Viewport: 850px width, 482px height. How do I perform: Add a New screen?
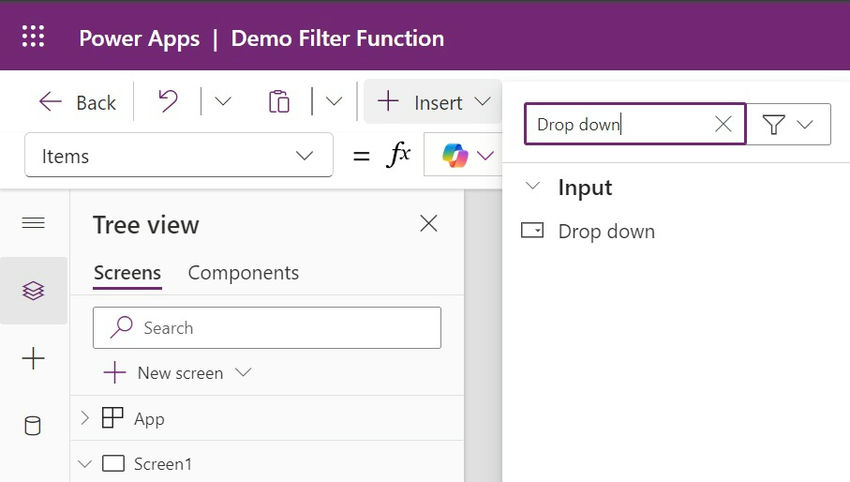164,373
